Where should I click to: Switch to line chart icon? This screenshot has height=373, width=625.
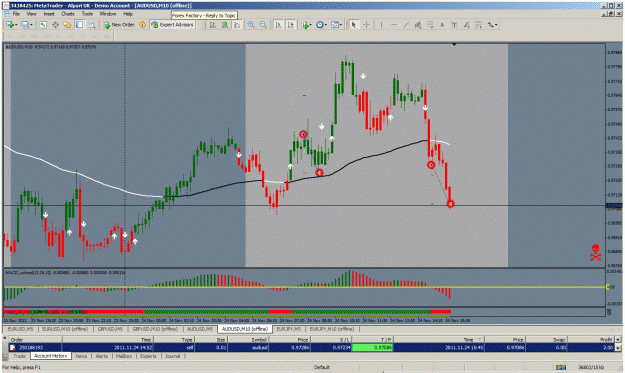[x=237, y=25]
